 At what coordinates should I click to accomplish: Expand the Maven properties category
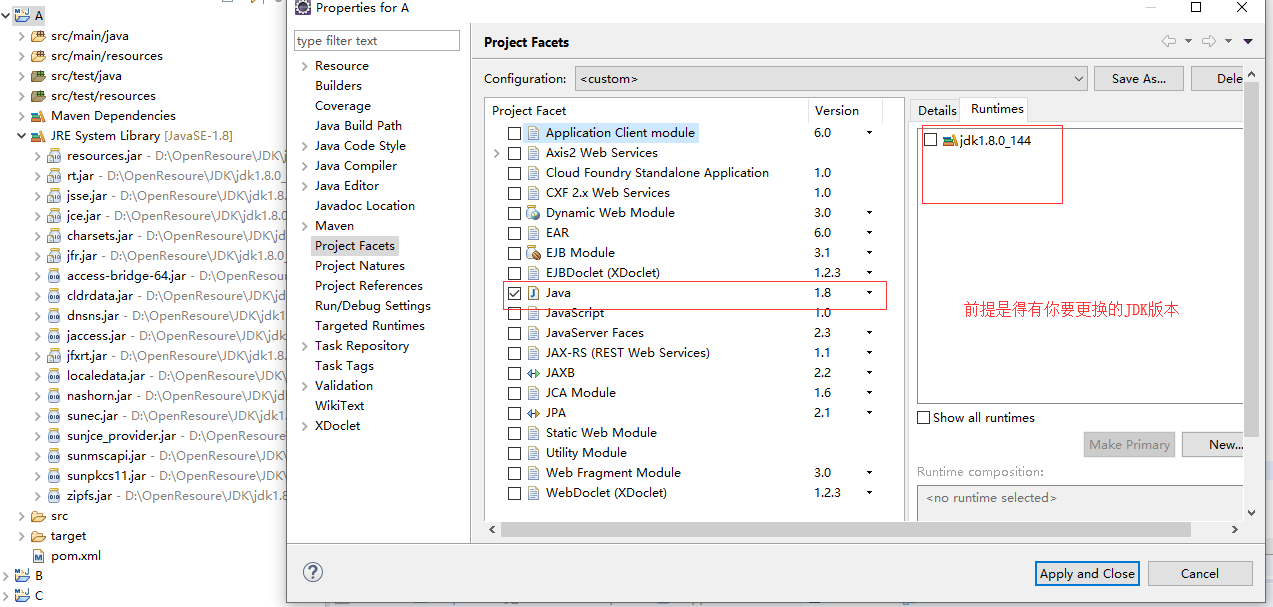pos(305,226)
